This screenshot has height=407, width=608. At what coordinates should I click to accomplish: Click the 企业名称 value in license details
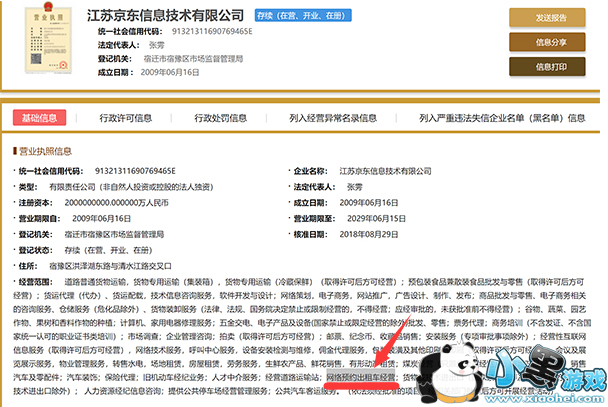(x=385, y=171)
